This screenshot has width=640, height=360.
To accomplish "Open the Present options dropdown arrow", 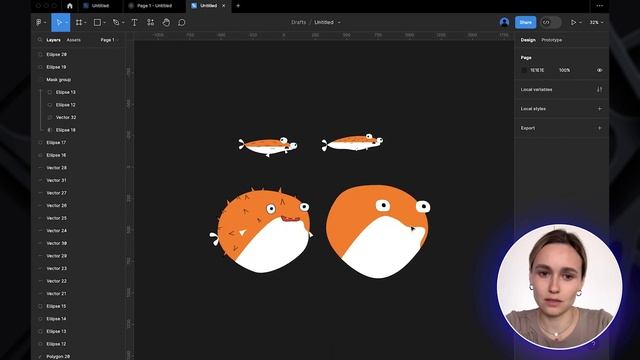I will (x=580, y=22).
